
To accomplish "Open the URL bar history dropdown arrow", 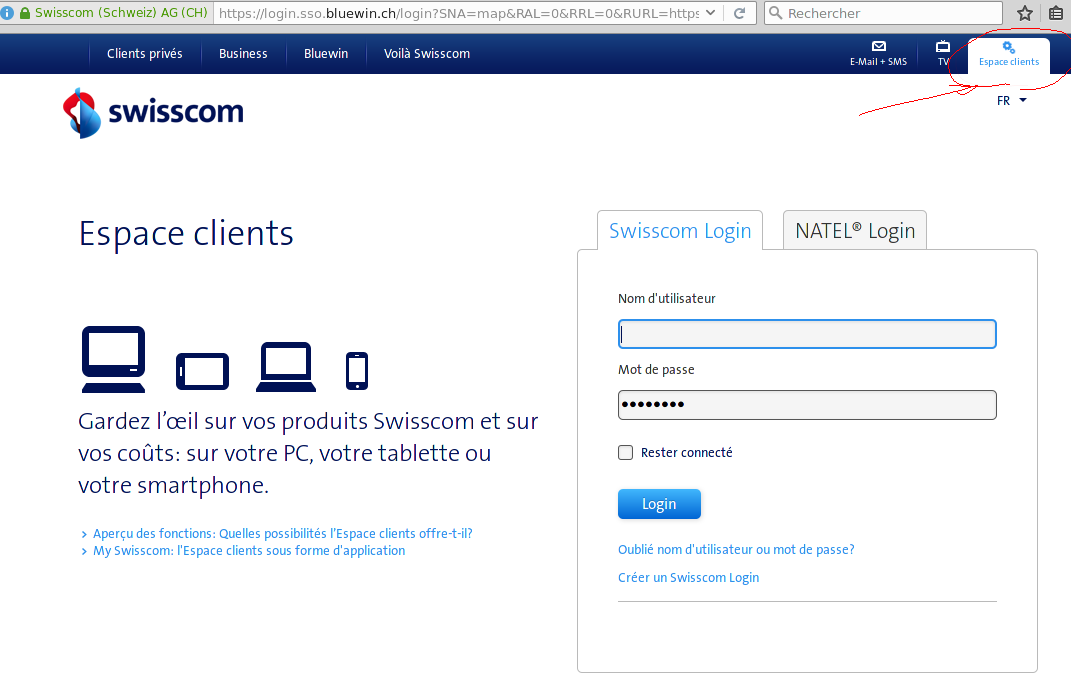I will pyautogui.click(x=710, y=13).
